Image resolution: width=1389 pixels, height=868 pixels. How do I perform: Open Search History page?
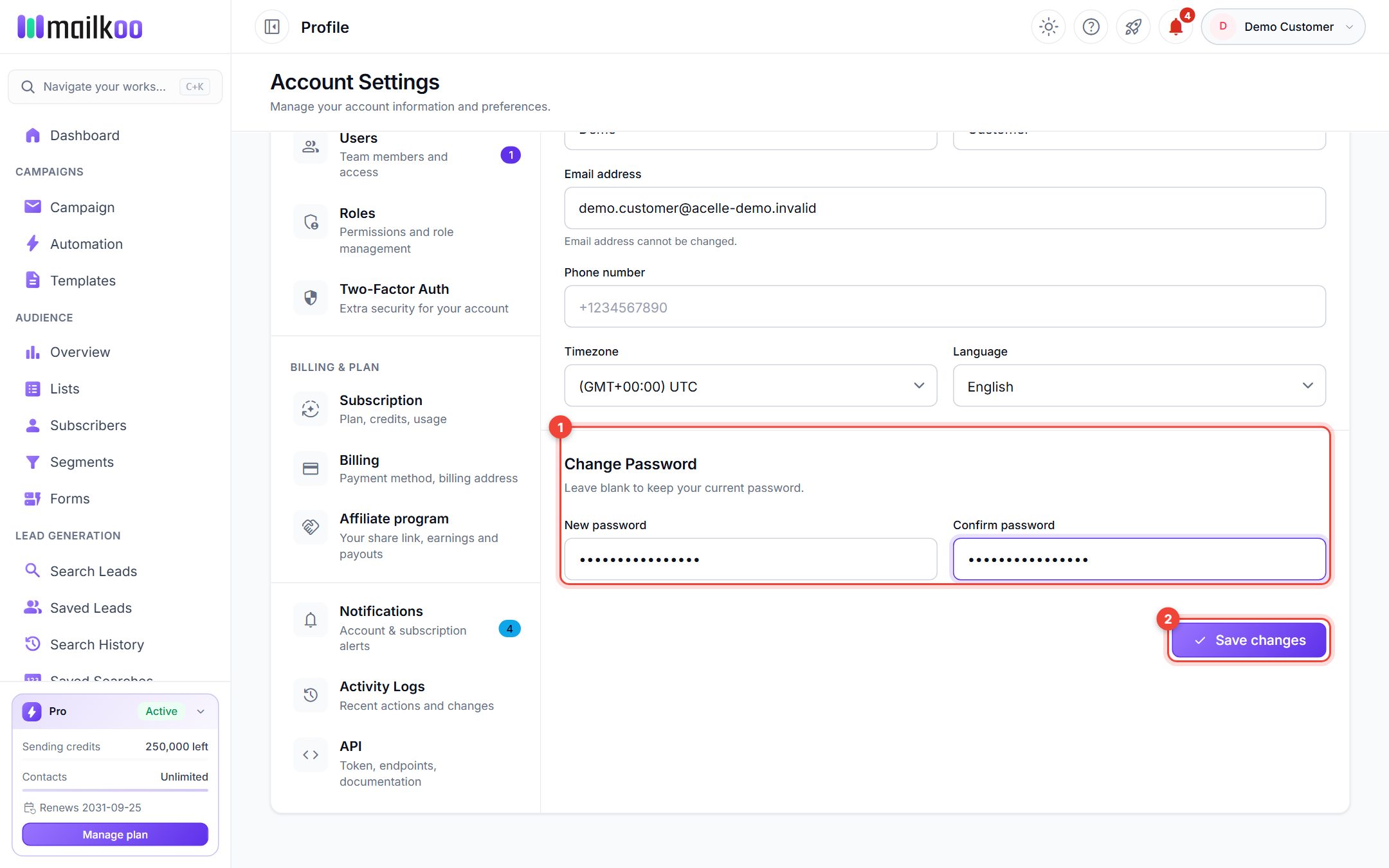pos(115,645)
